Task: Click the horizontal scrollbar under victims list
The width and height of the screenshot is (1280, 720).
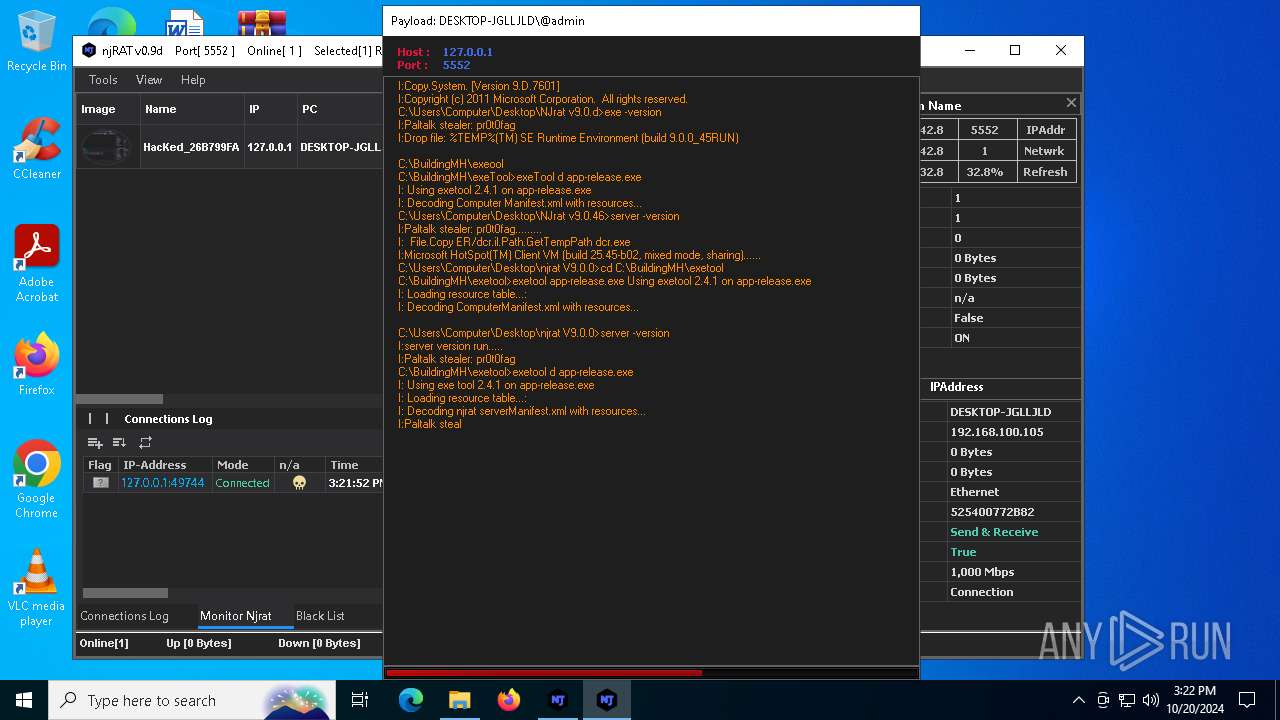Action: [x=120, y=399]
